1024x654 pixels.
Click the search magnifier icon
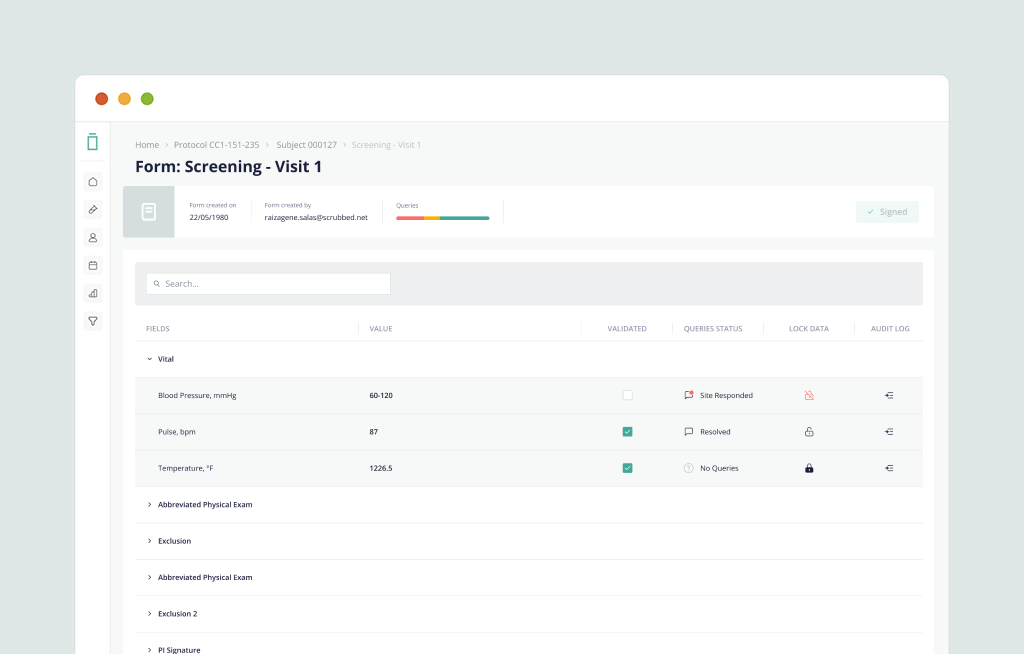click(157, 284)
